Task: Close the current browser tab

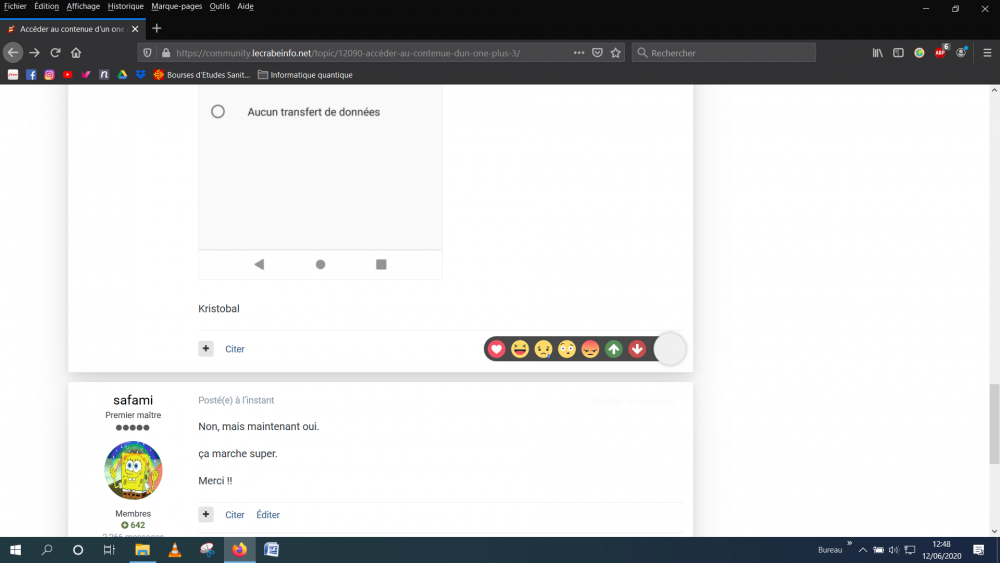Action: (135, 29)
